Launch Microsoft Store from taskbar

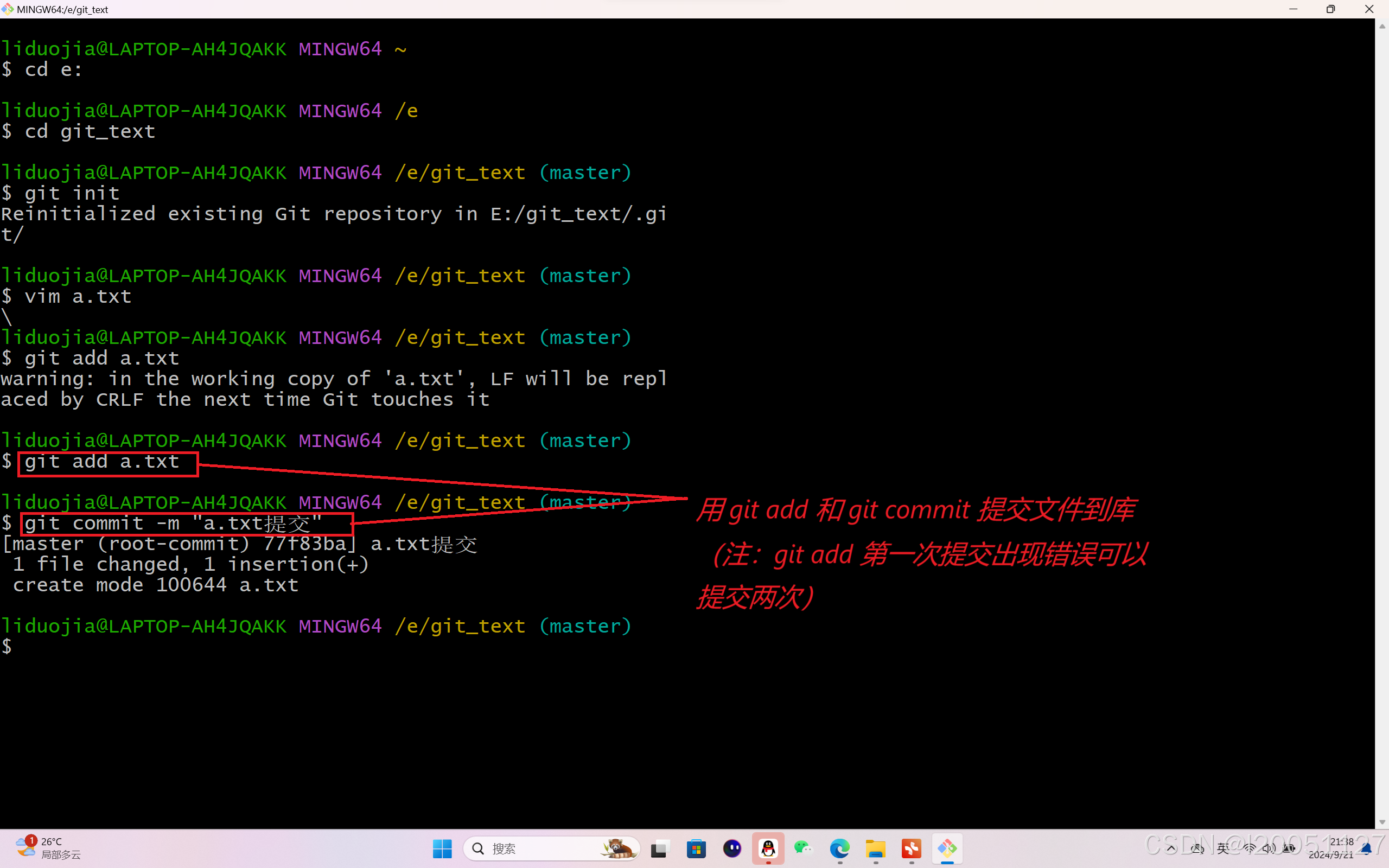(x=696, y=848)
